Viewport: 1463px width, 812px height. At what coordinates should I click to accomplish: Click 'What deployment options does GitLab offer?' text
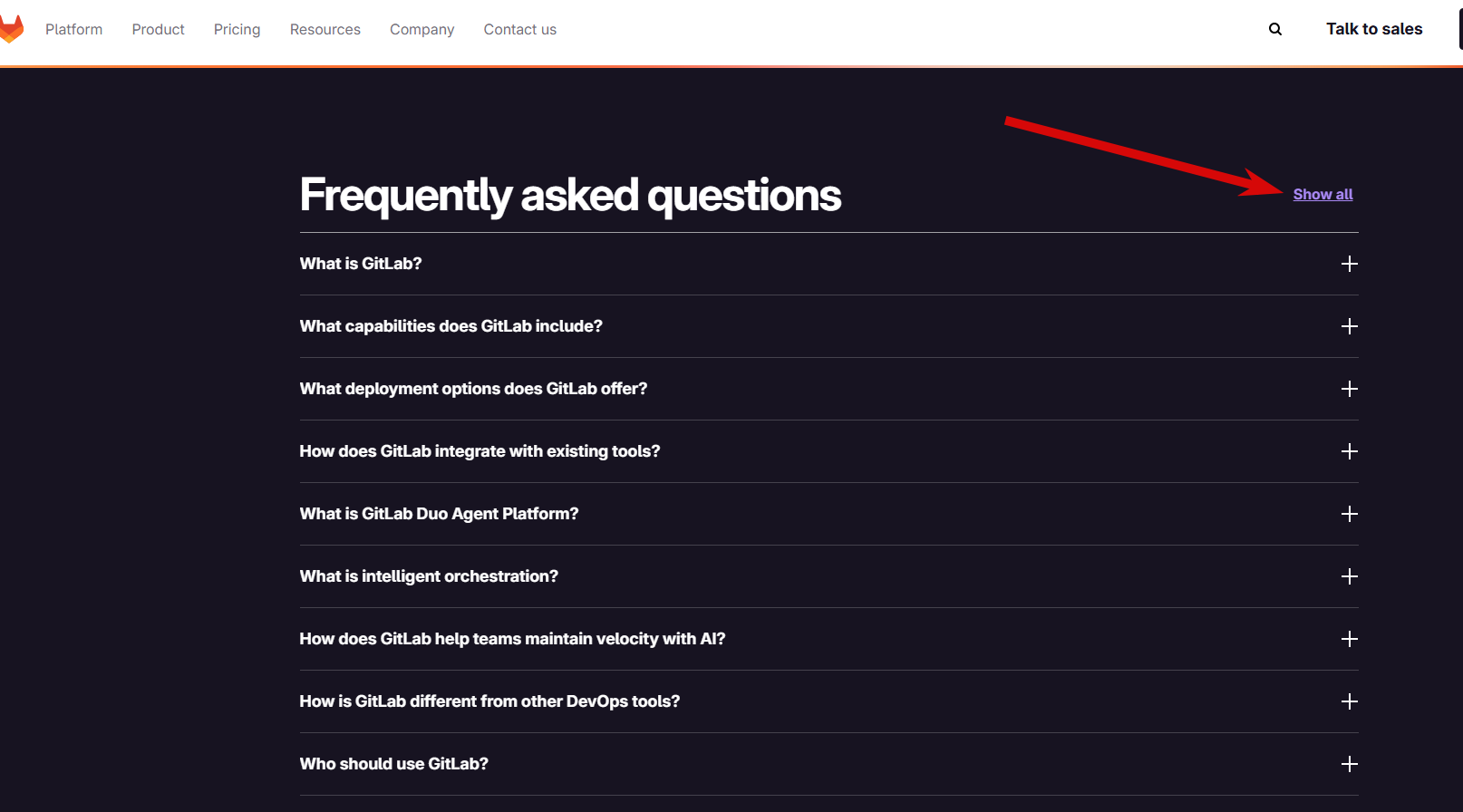coord(473,389)
